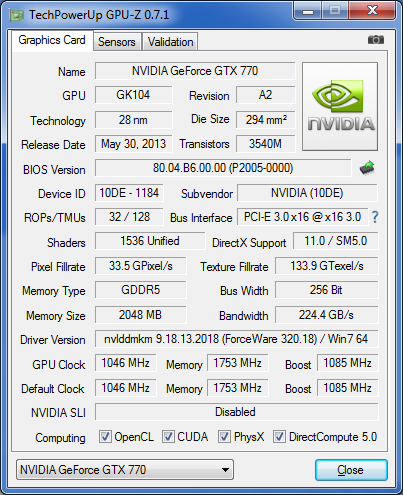The width and height of the screenshot is (403, 495).
Task: Click the NVIDIA SLI label
Action: click(x=58, y=413)
